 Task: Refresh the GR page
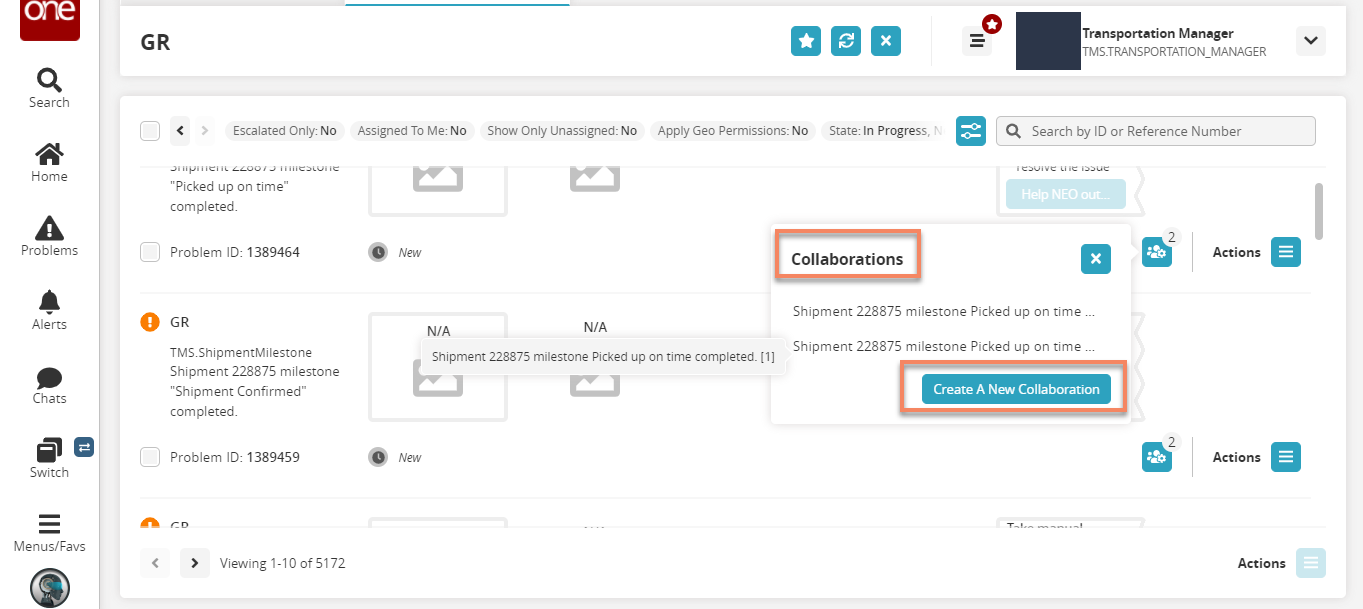pyautogui.click(x=846, y=41)
